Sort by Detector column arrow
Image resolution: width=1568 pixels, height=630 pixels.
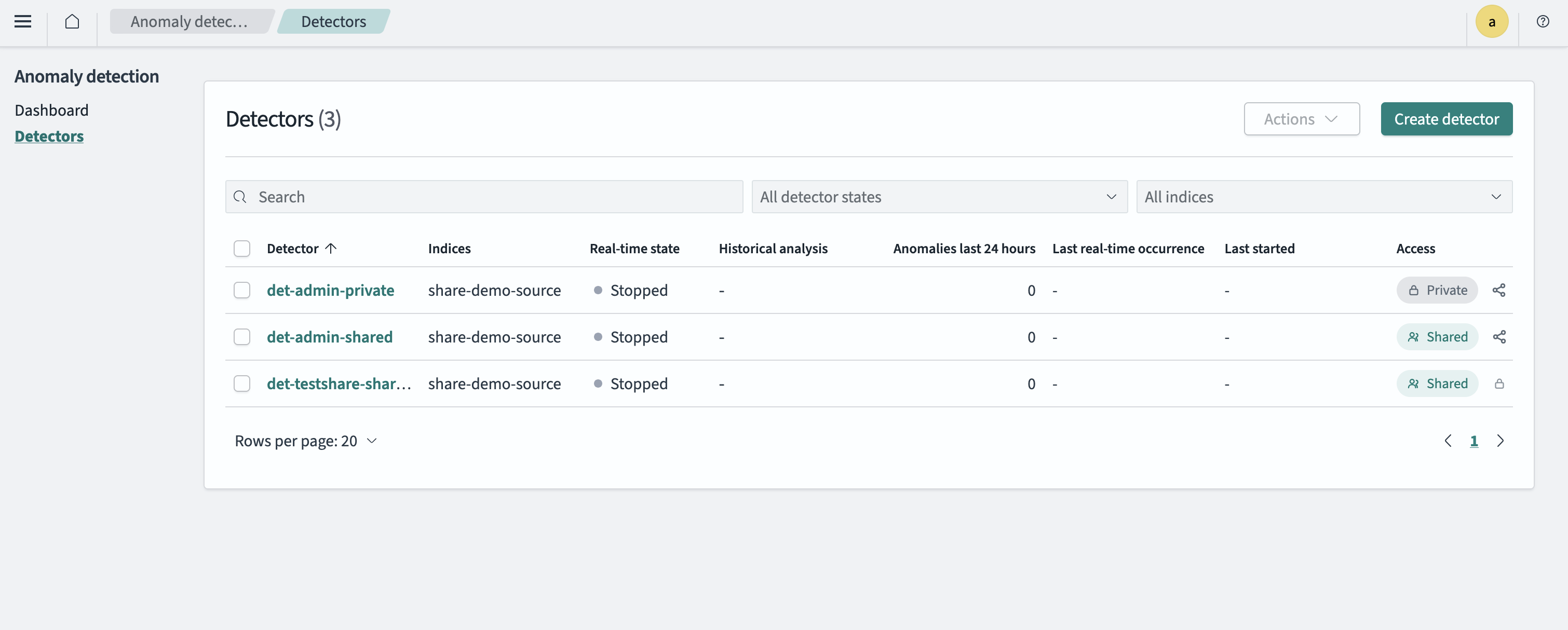[331, 248]
